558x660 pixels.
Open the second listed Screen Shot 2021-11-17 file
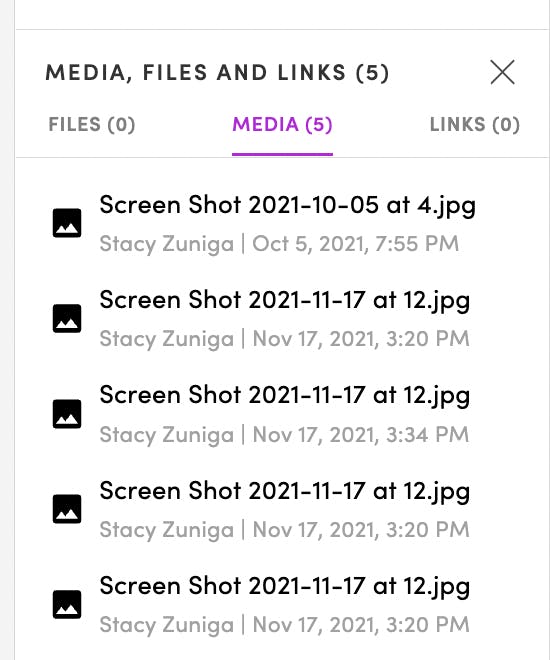(x=284, y=301)
